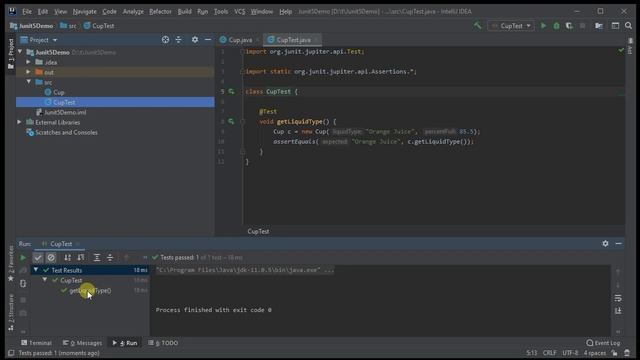
Task: Click the tool windows quick-access icon
Action: pyautogui.click(x=11, y=353)
